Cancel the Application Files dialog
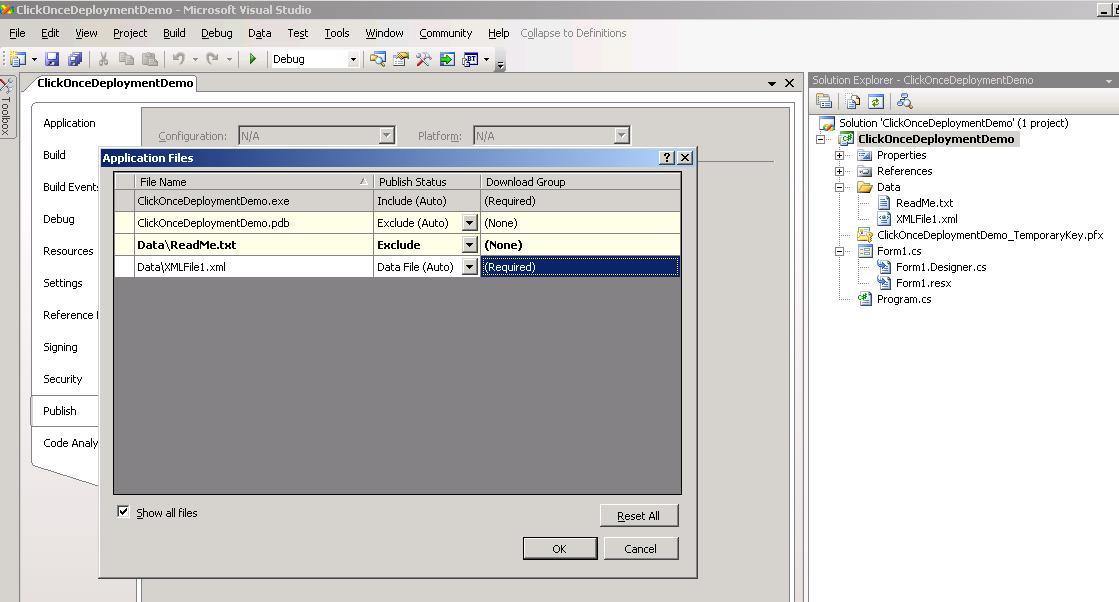Screen dimensions: 1119x602 pyautogui.click(x=640, y=549)
